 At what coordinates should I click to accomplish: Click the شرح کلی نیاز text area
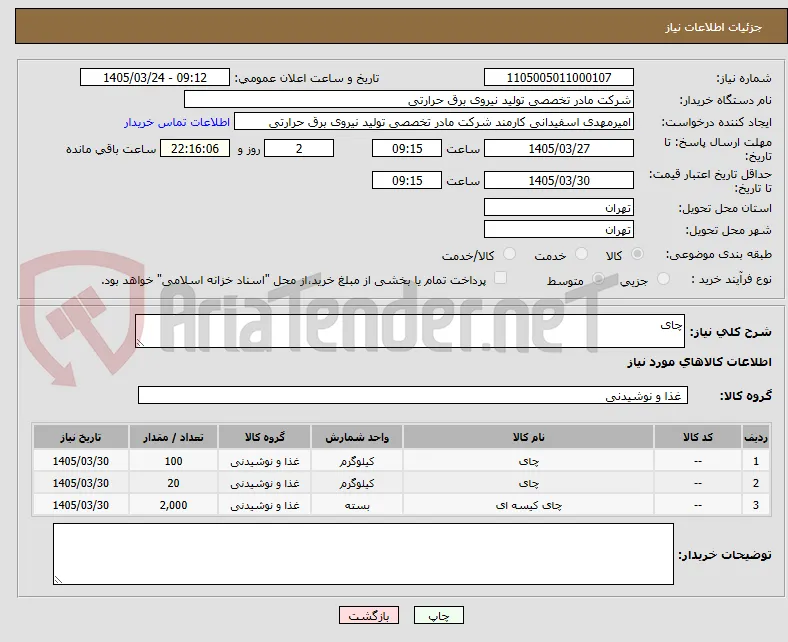[x=410, y=331]
